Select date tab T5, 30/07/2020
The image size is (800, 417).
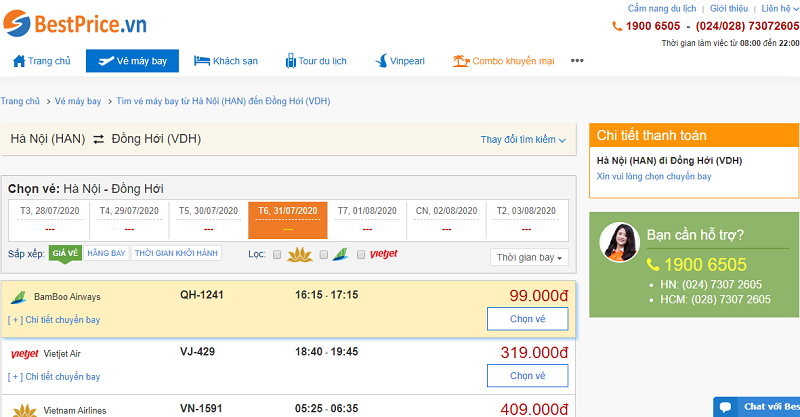point(208,220)
